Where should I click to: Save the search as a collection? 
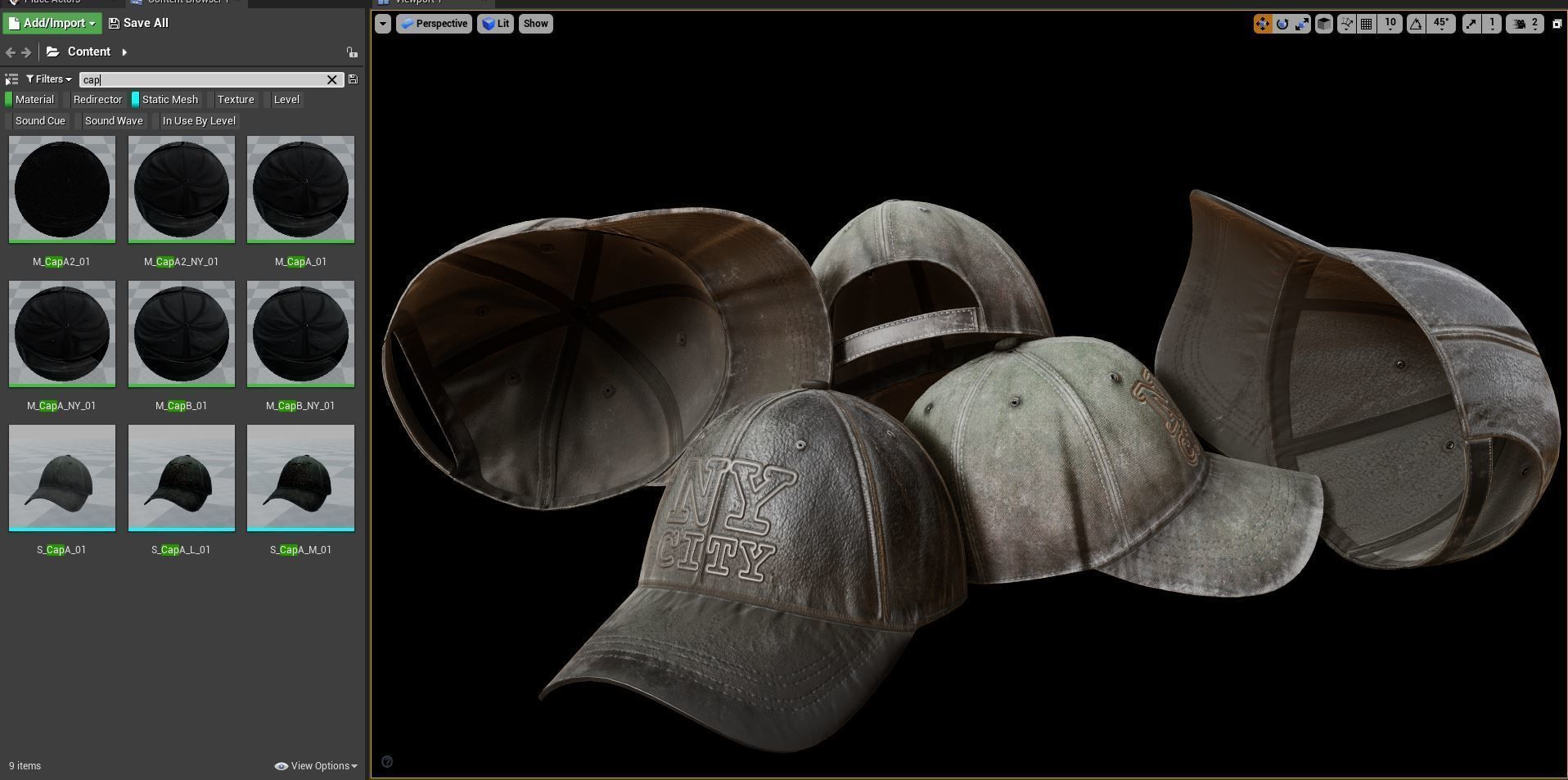click(x=353, y=79)
